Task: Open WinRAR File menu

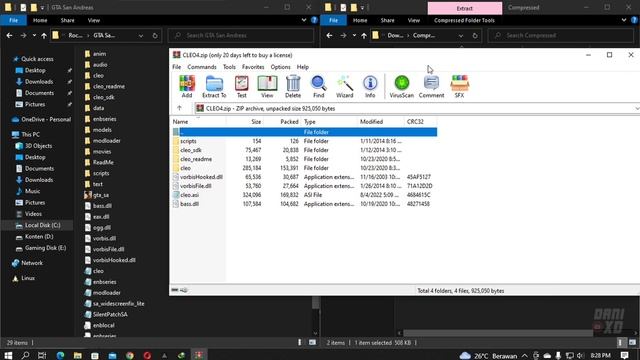Action: tap(176, 67)
